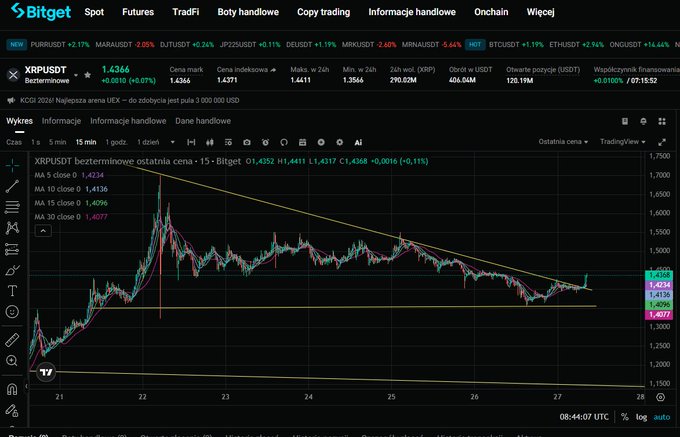Open the Cena indeksowa info arrow
Viewport: 680px width, 437px height.
273,70
